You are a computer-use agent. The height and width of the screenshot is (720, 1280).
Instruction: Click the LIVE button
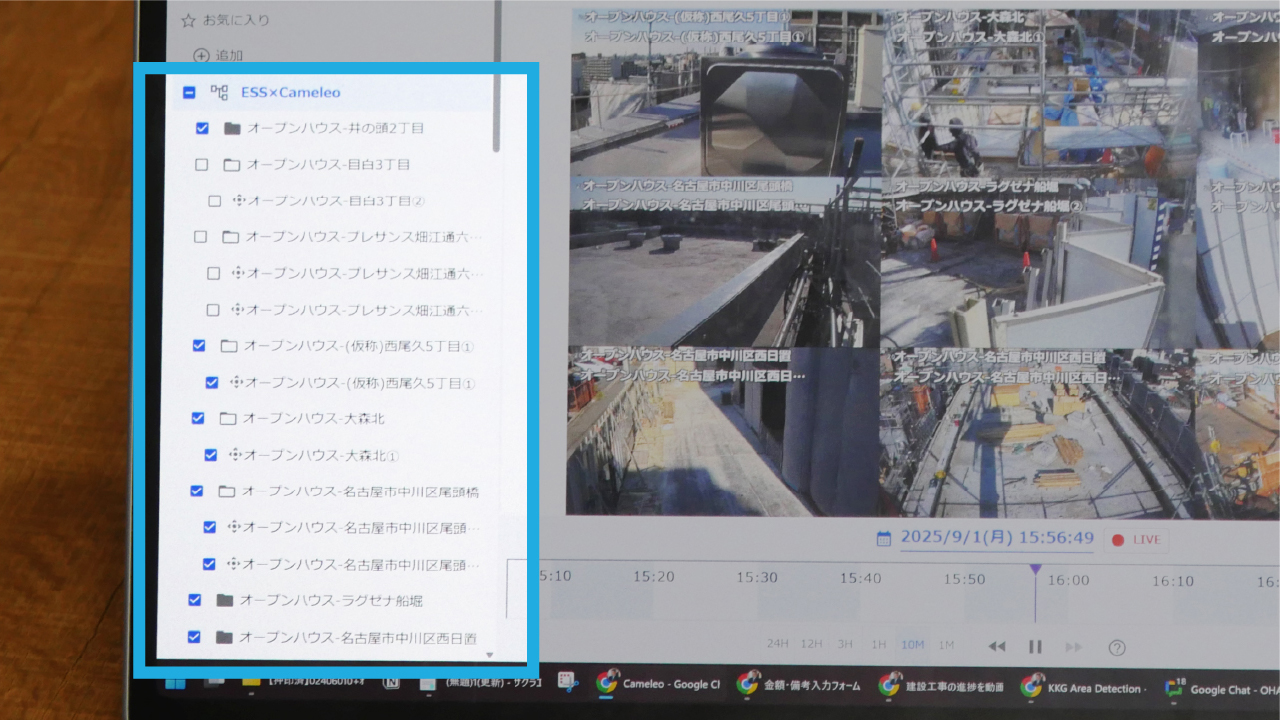coord(1137,539)
